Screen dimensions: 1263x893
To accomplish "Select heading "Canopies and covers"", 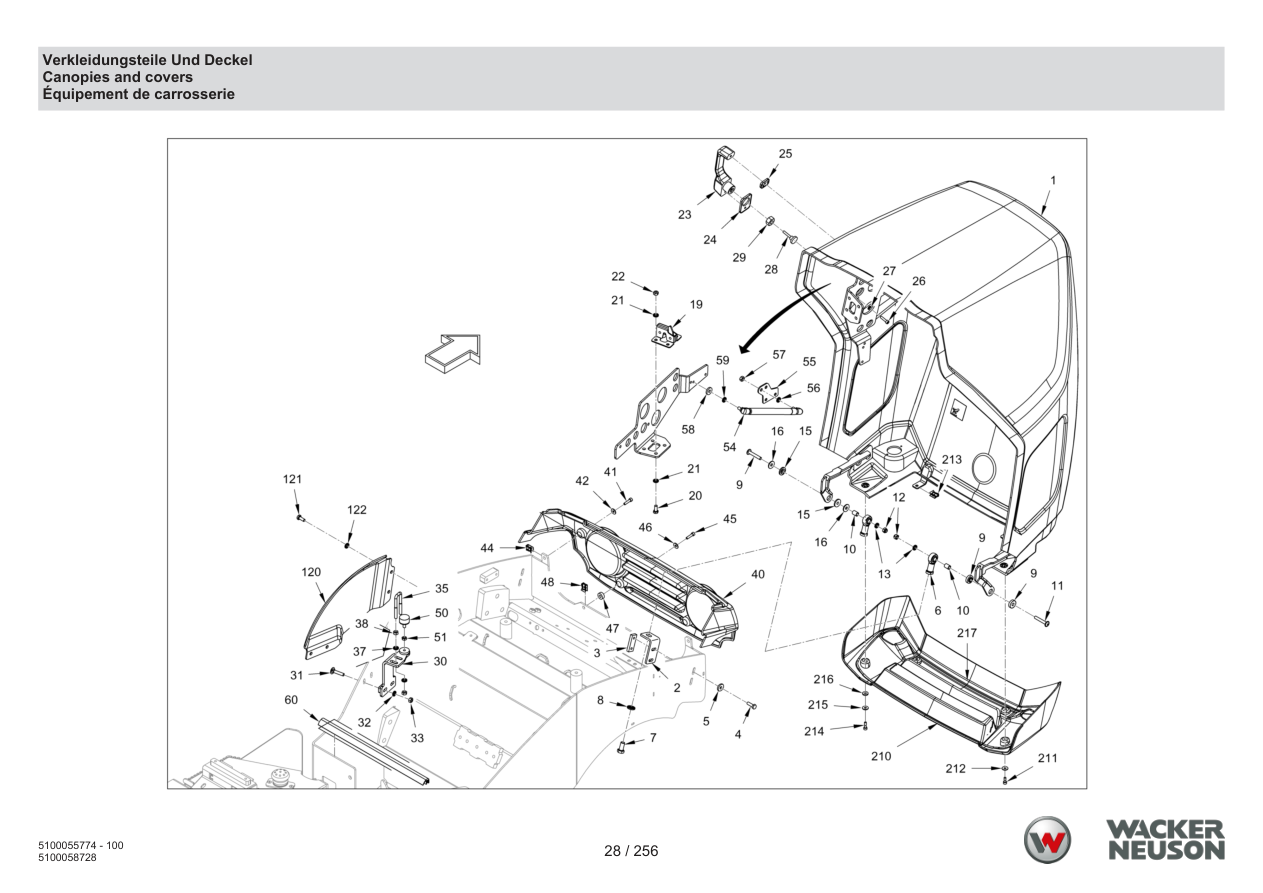I will pyautogui.click(x=117, y=77).
